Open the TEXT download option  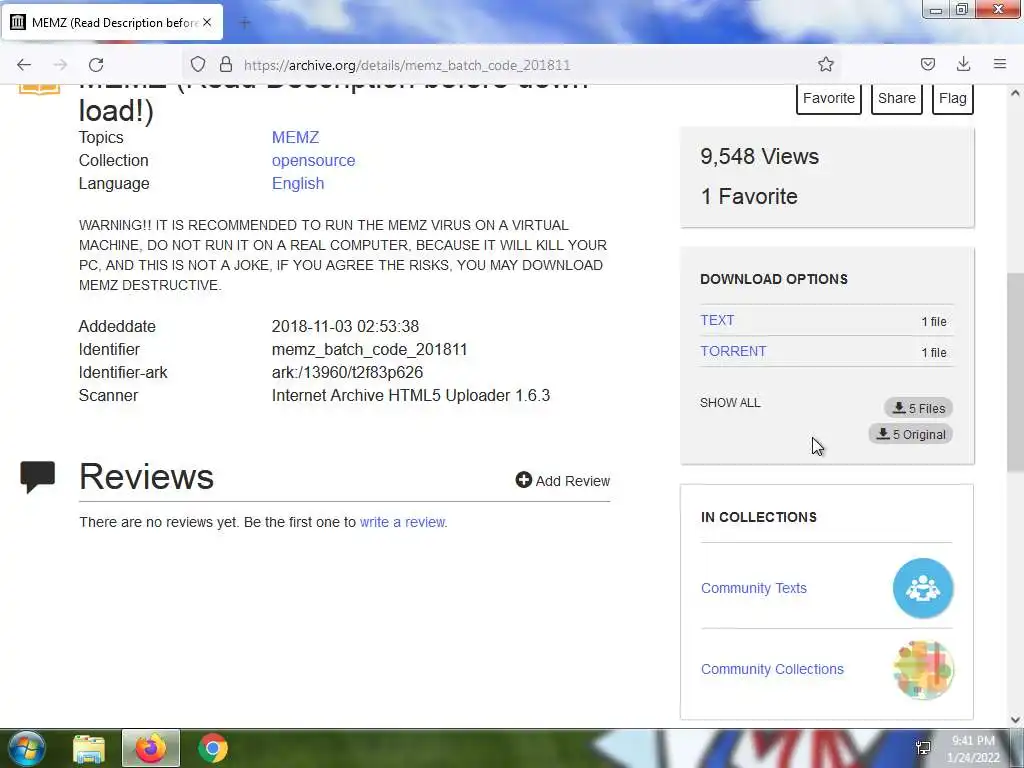[717, 320]
